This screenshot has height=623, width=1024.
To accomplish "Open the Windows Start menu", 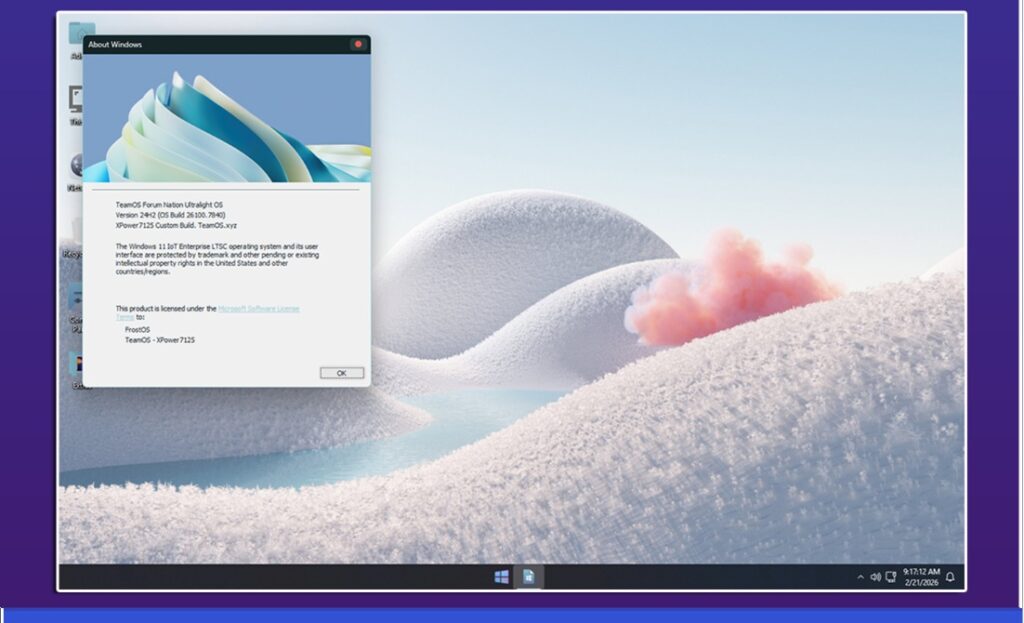I will tap(502, 577).
